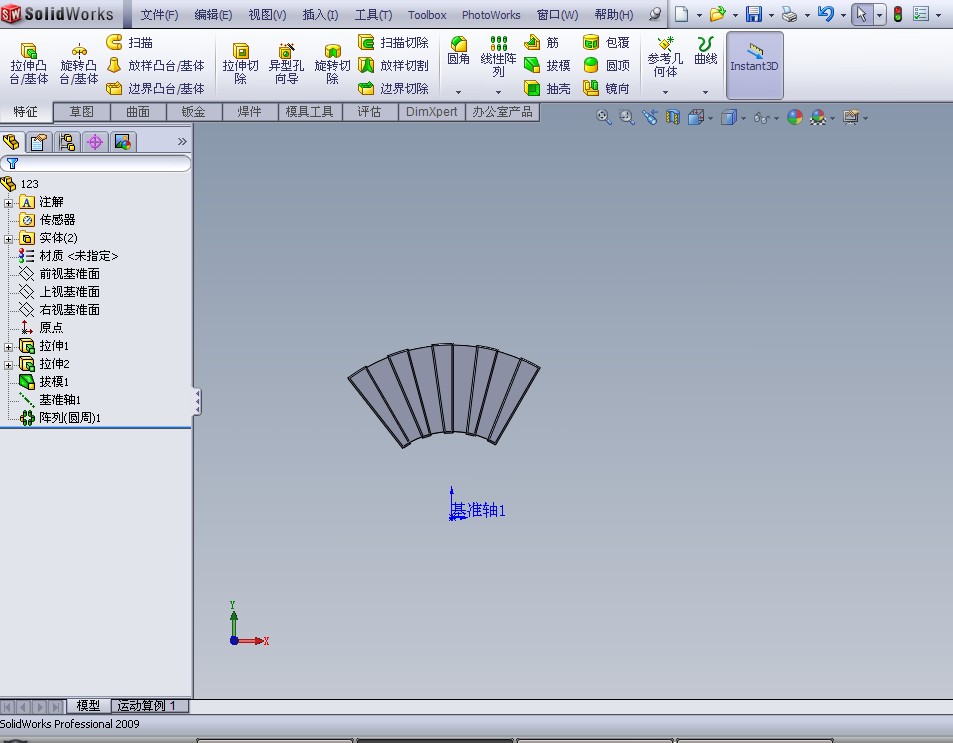
Task: Switch to the 运动算例 1 tab
Action: coord(150,705)
